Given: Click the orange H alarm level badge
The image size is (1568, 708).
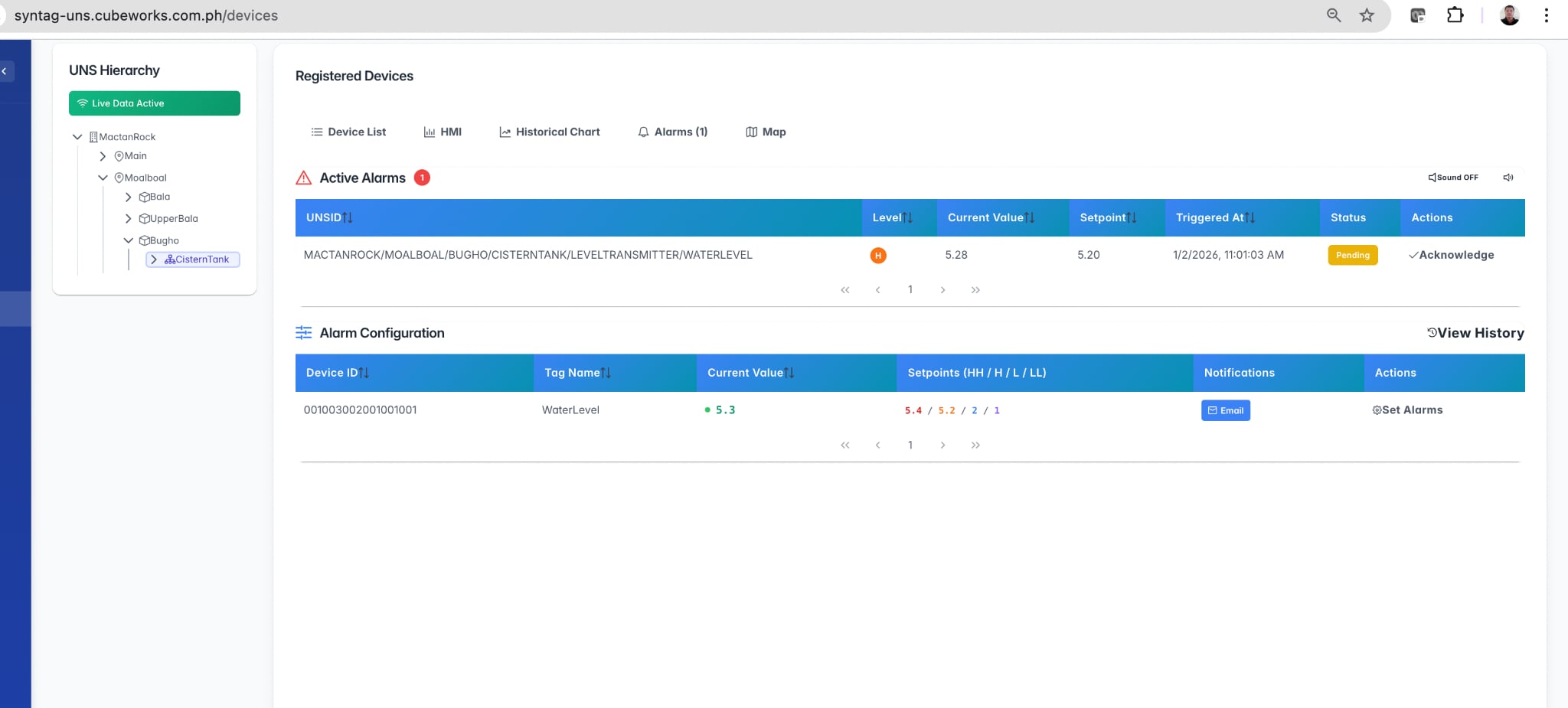Looking at the screenshot, I should point(878,256).
